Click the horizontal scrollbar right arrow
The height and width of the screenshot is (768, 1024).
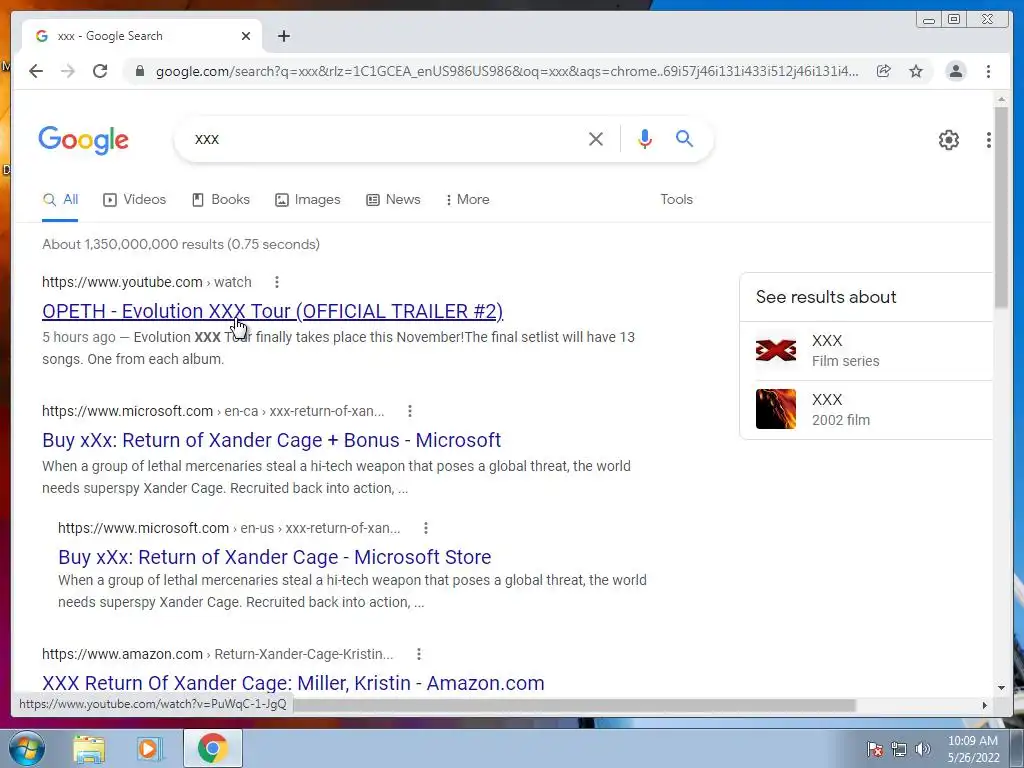point(985,705)
